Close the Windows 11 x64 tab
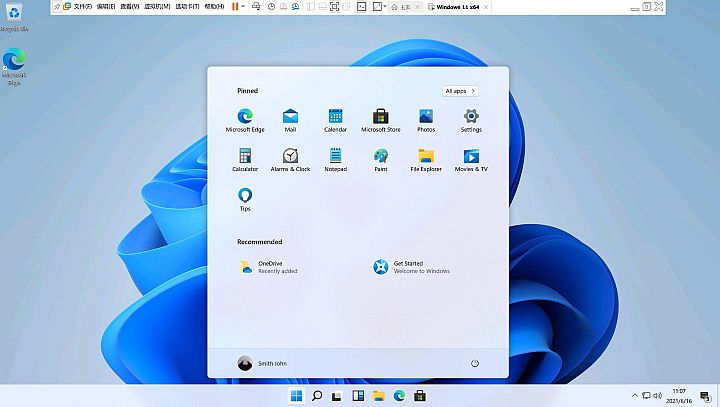 [486, 7]
